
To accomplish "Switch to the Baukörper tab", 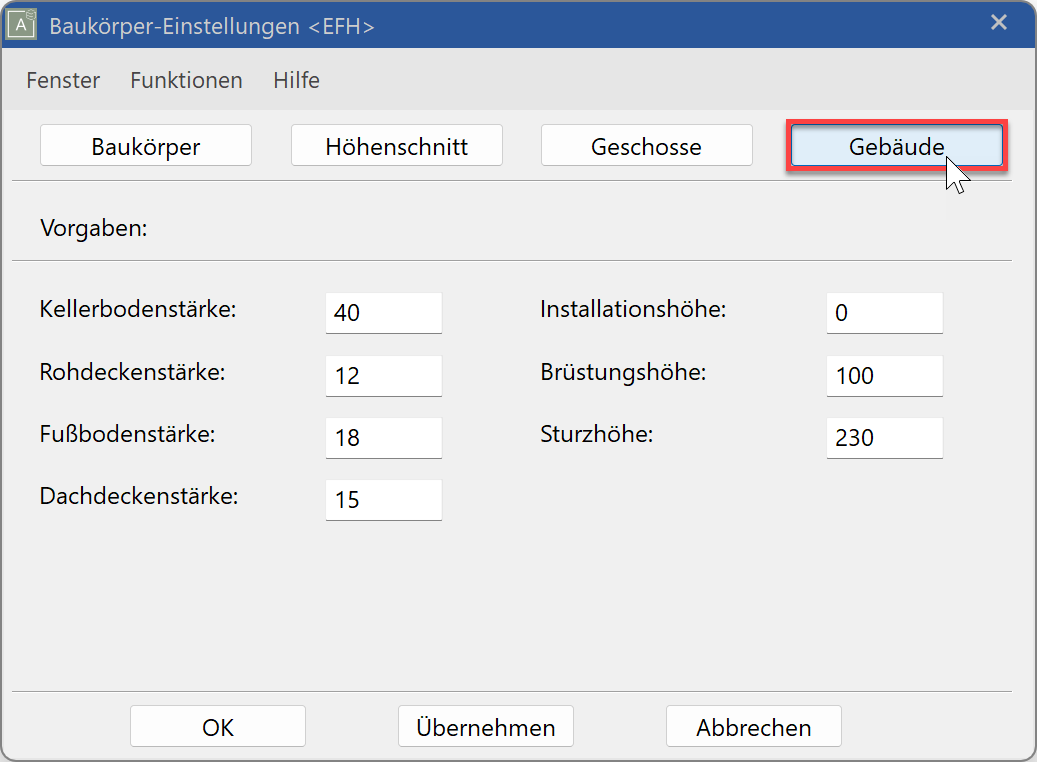I will click(145, 144).
